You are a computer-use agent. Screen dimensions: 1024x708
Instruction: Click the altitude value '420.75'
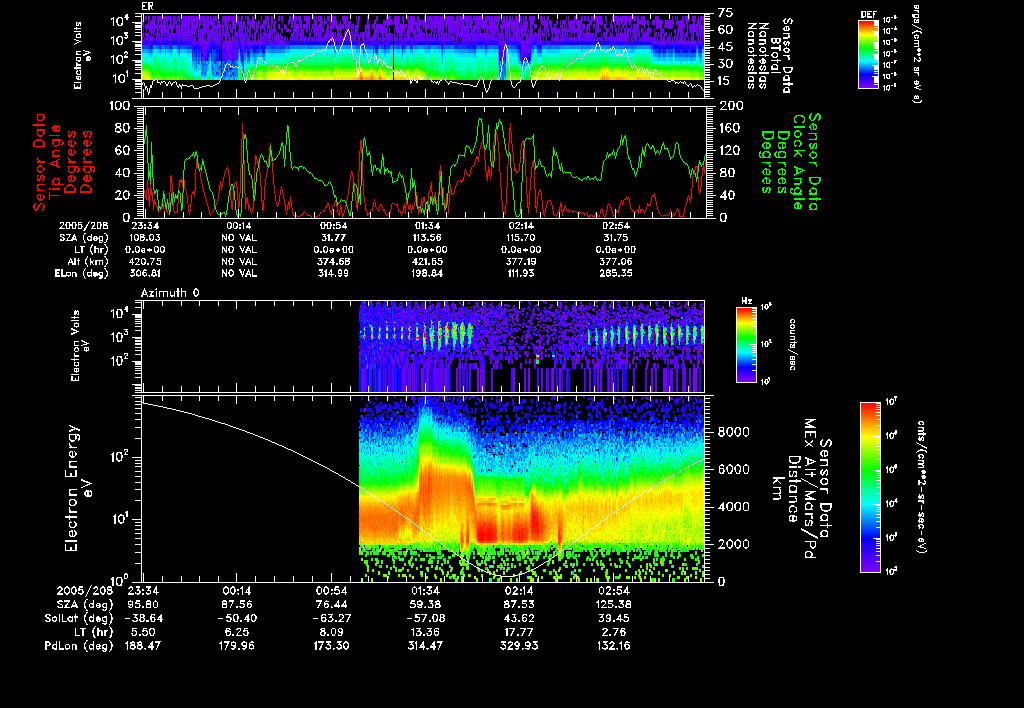(x=145, y=262)
